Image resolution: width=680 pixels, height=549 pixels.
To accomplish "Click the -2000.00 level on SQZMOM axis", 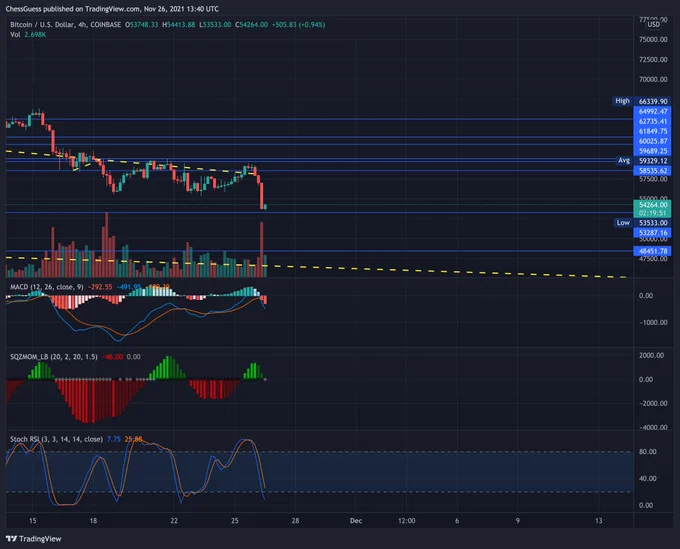I will (651, 403).
